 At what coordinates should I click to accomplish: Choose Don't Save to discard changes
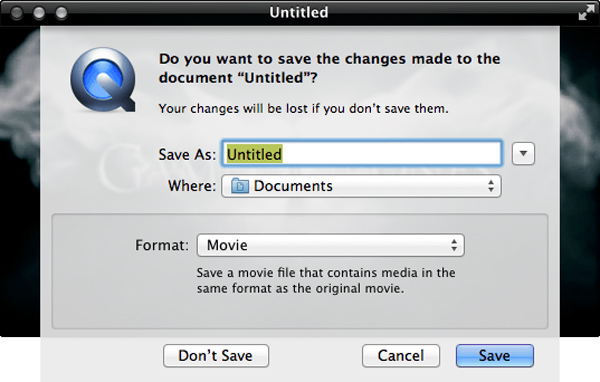coord(216,356)
